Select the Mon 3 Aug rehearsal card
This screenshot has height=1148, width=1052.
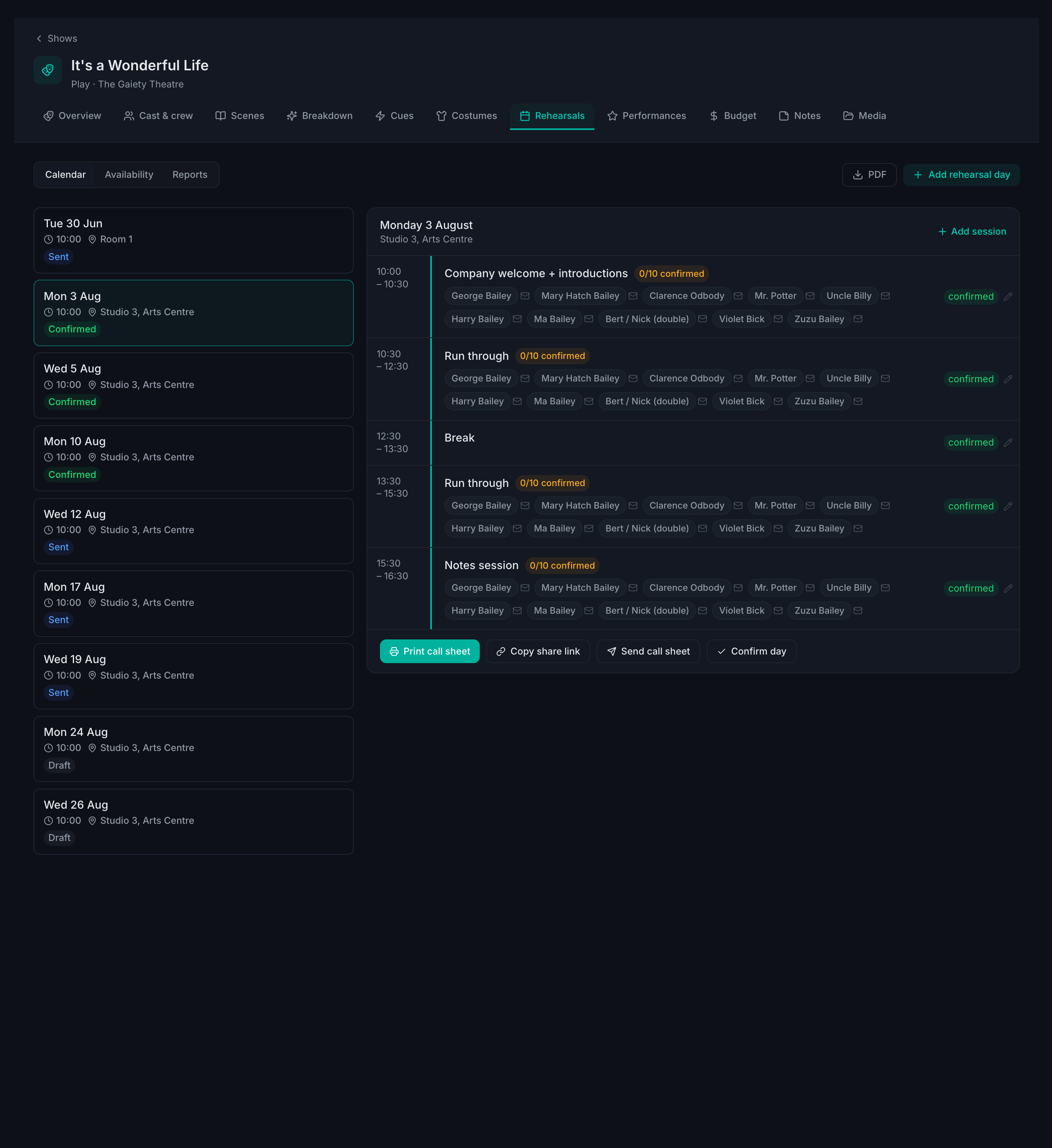click(x=193, y=313)
